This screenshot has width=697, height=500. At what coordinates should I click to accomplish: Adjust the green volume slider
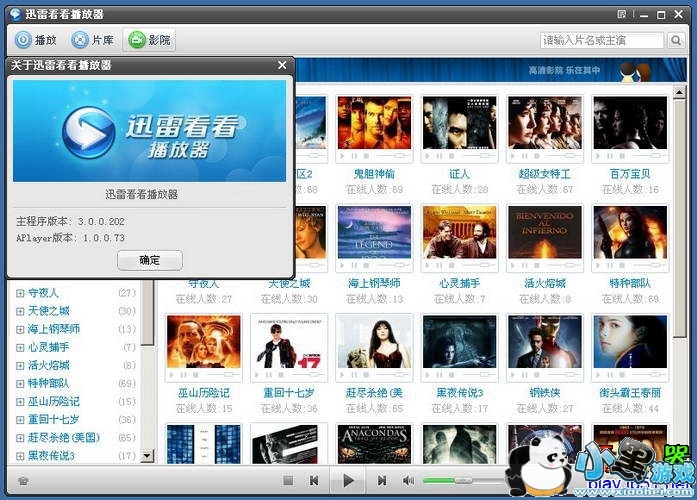coord(464,480)
